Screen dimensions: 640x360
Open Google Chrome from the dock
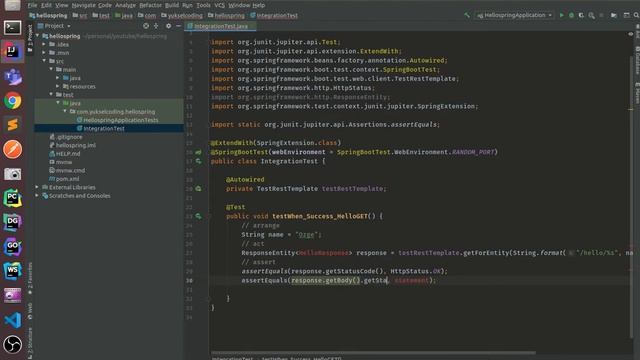point(13,100)
